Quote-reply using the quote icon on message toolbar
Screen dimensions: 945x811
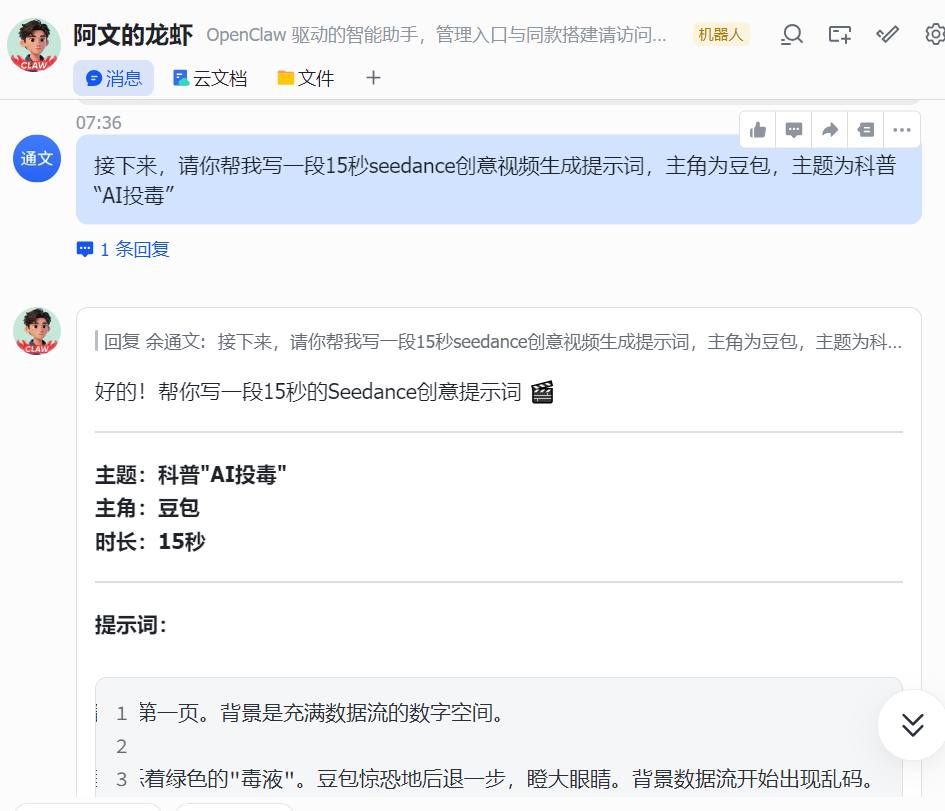pos(865,129)
